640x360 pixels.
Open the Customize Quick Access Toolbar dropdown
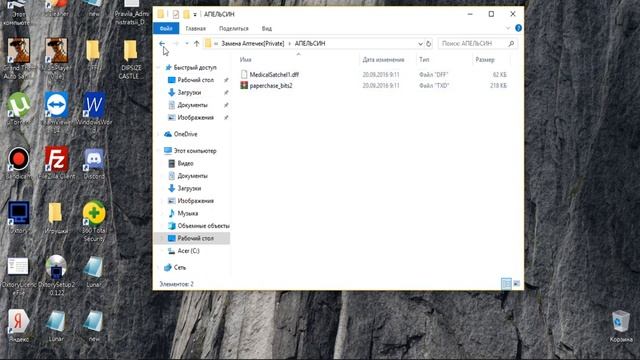coord(195,15)
